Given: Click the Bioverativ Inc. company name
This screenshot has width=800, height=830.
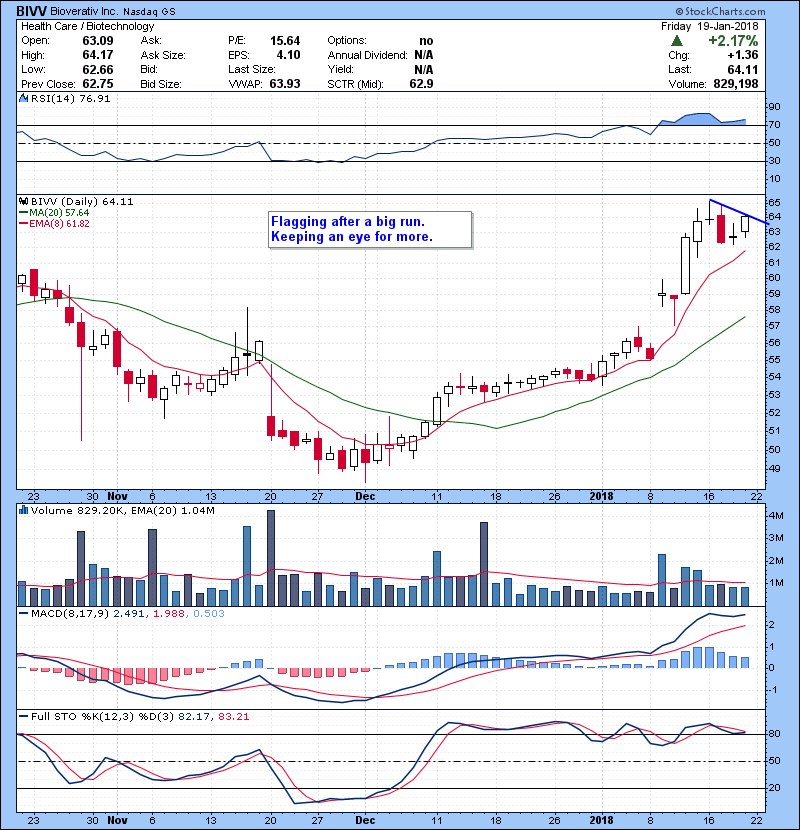Looking at the screenshot, I should pos(85,11).
